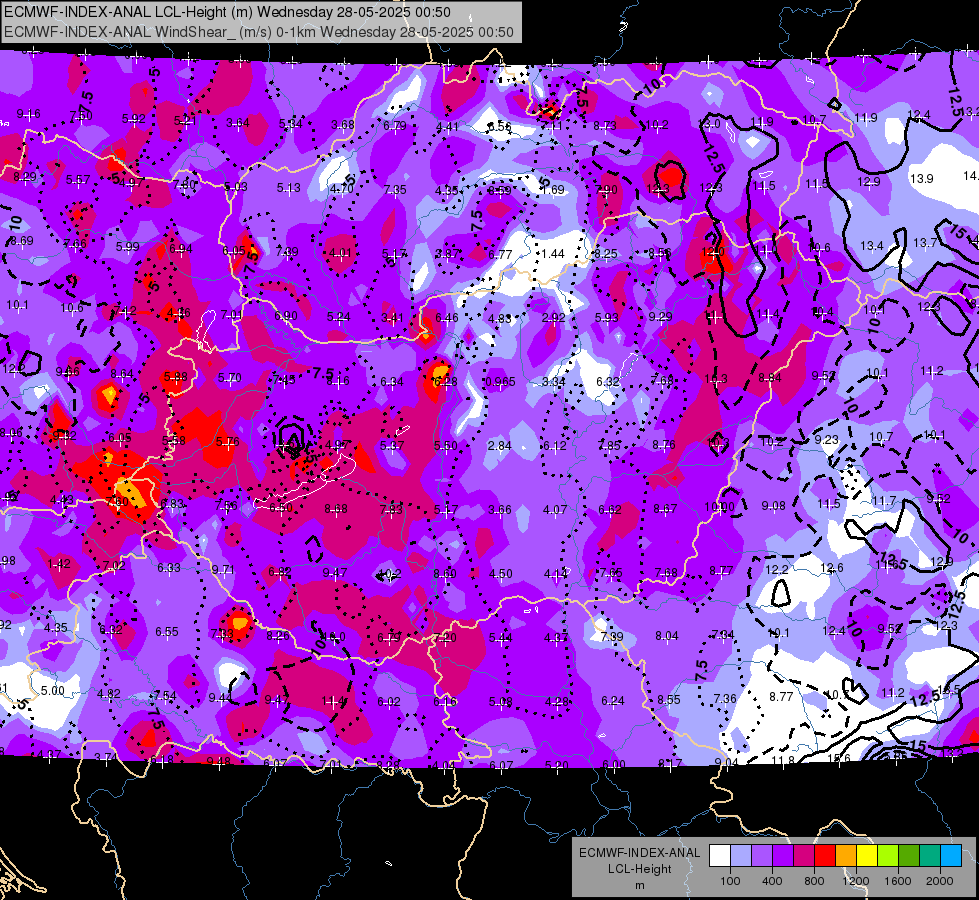Viewport: 979px width, 900px height.
Task: Click the wind shear value 1.42
Action: pyautogui.click(x=59, y=564)
